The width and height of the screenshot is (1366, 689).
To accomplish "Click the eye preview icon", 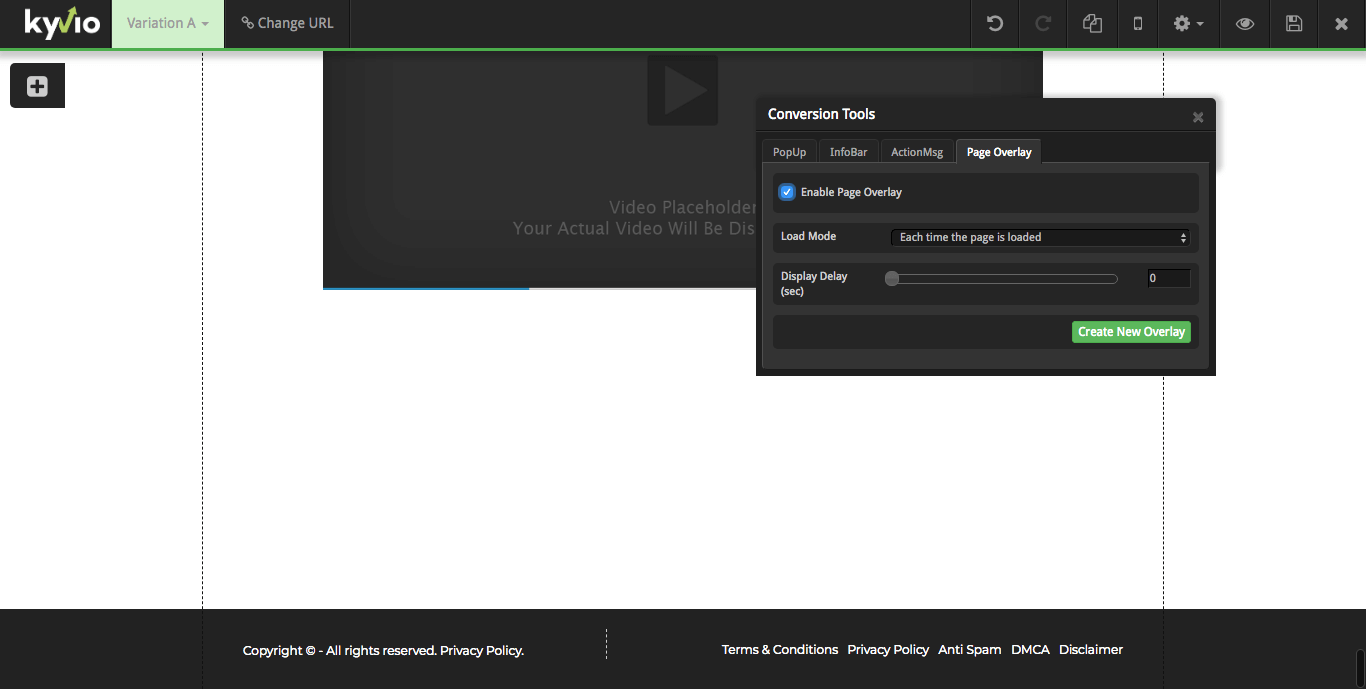I will (1245, 23).
